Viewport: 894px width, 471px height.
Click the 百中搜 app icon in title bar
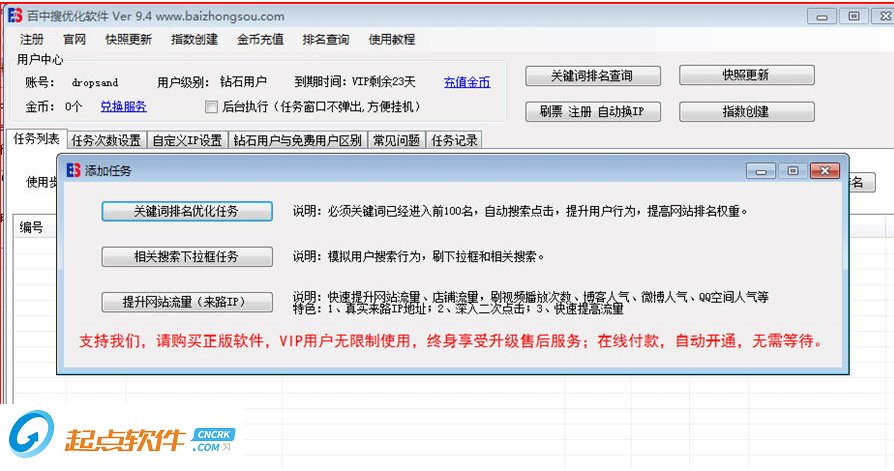point(14,16)
